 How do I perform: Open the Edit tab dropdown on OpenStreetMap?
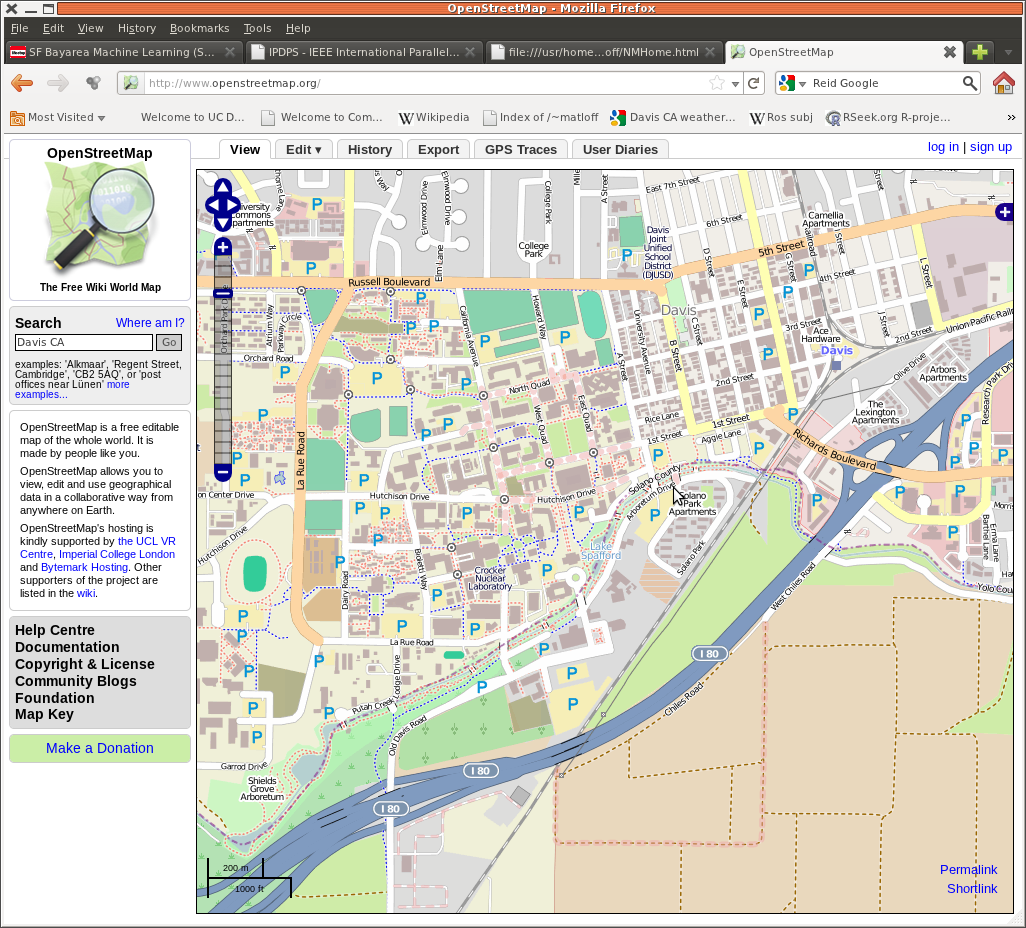303,150
